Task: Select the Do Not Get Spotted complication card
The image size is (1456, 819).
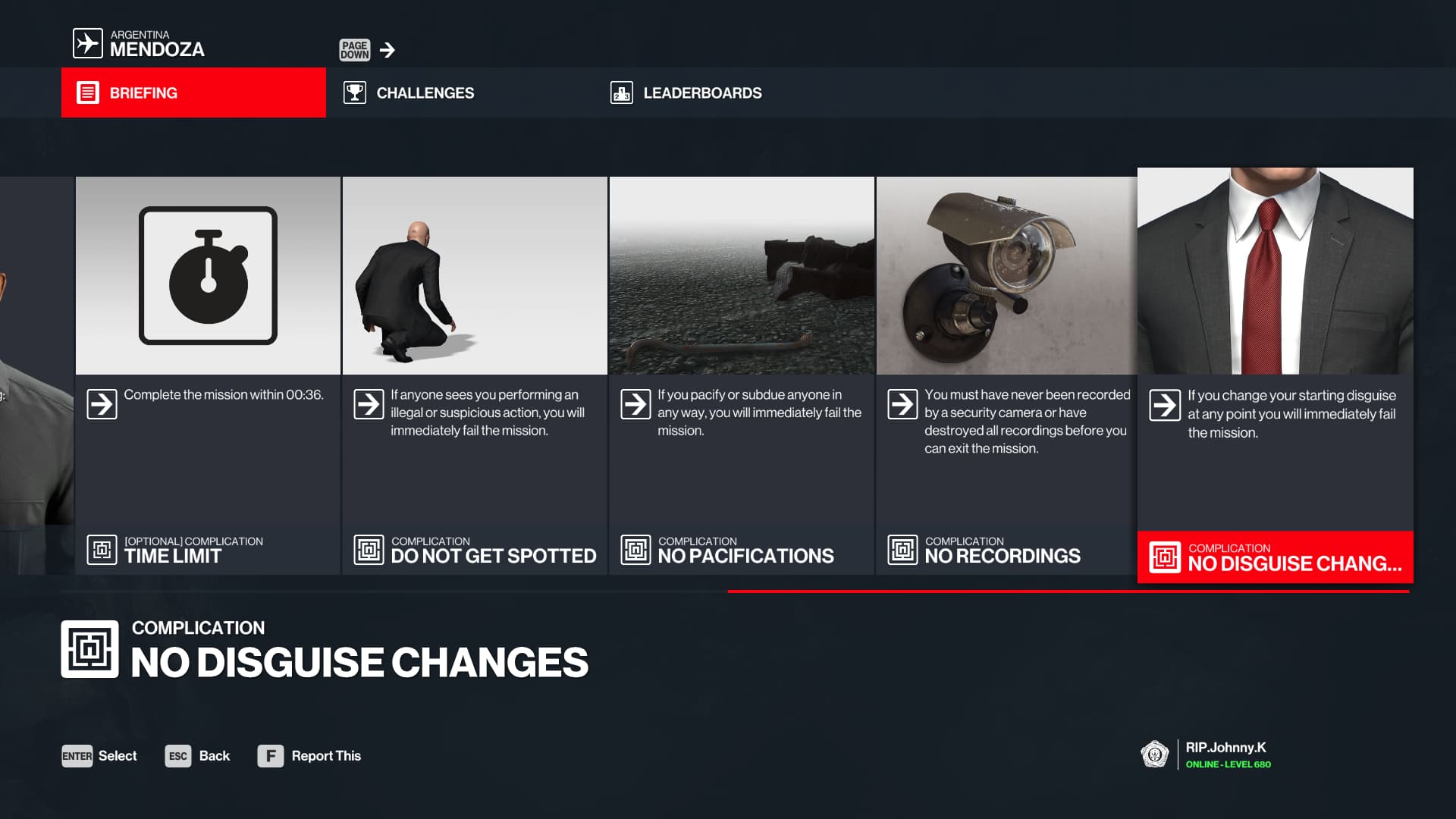Action: (475, 375)
